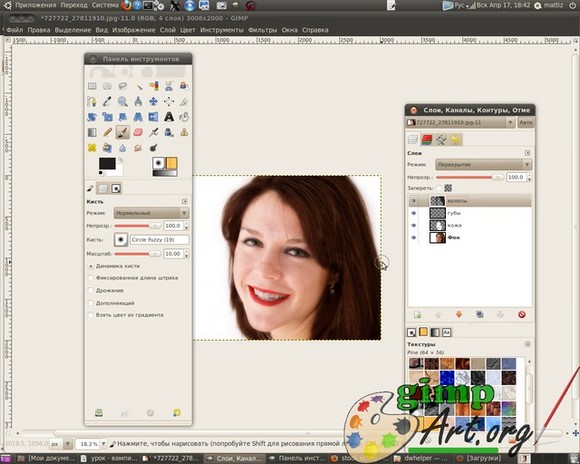Click the delete layer icon
Viewport: 580px width, 464px height.
tap(522, 315)
